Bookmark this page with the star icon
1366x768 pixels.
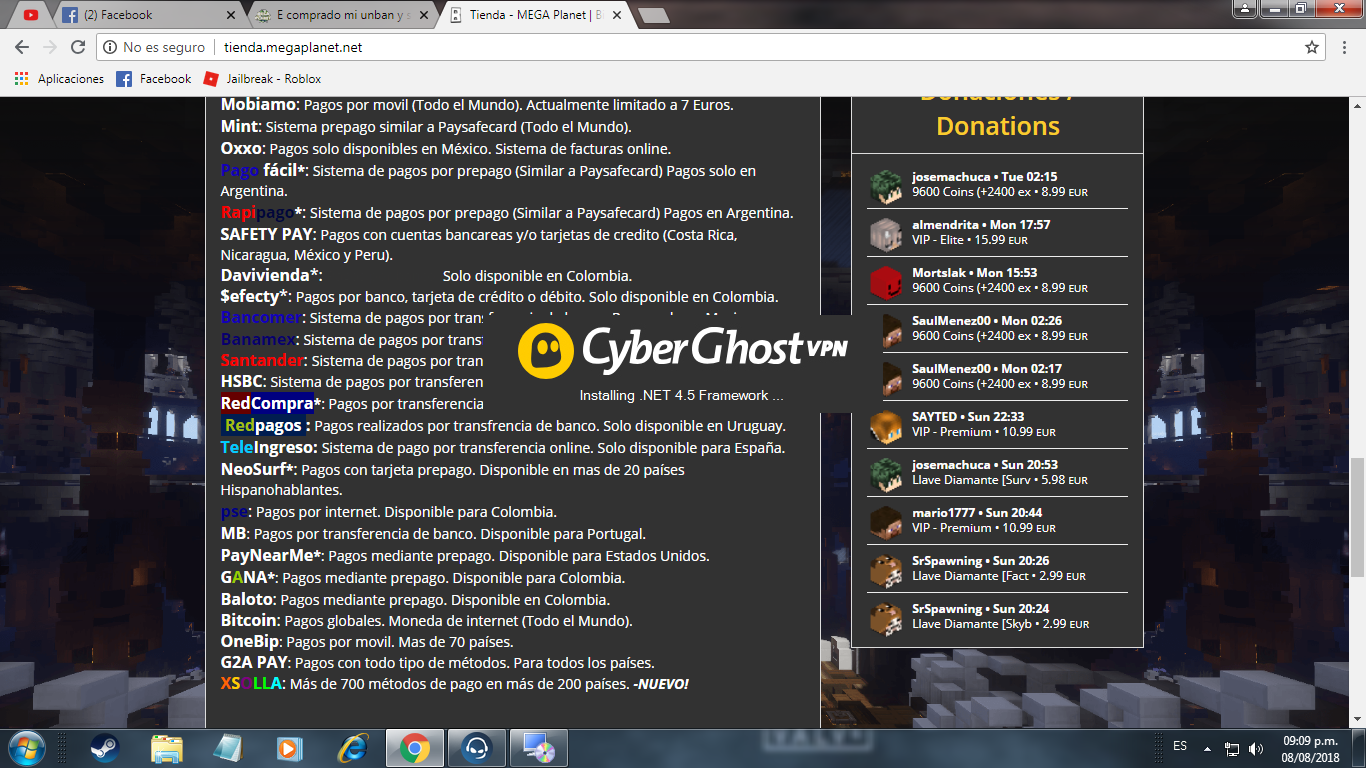[1312, 47]
